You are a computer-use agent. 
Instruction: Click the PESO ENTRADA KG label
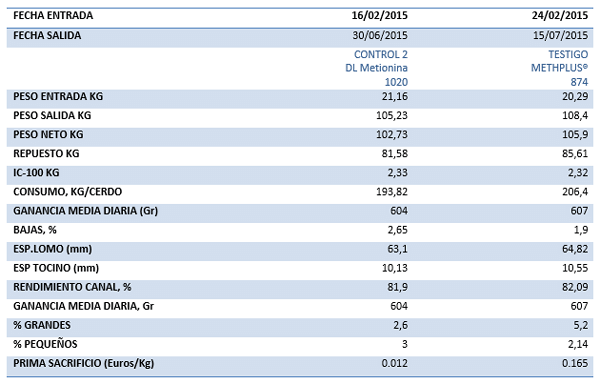click(58, 96)
